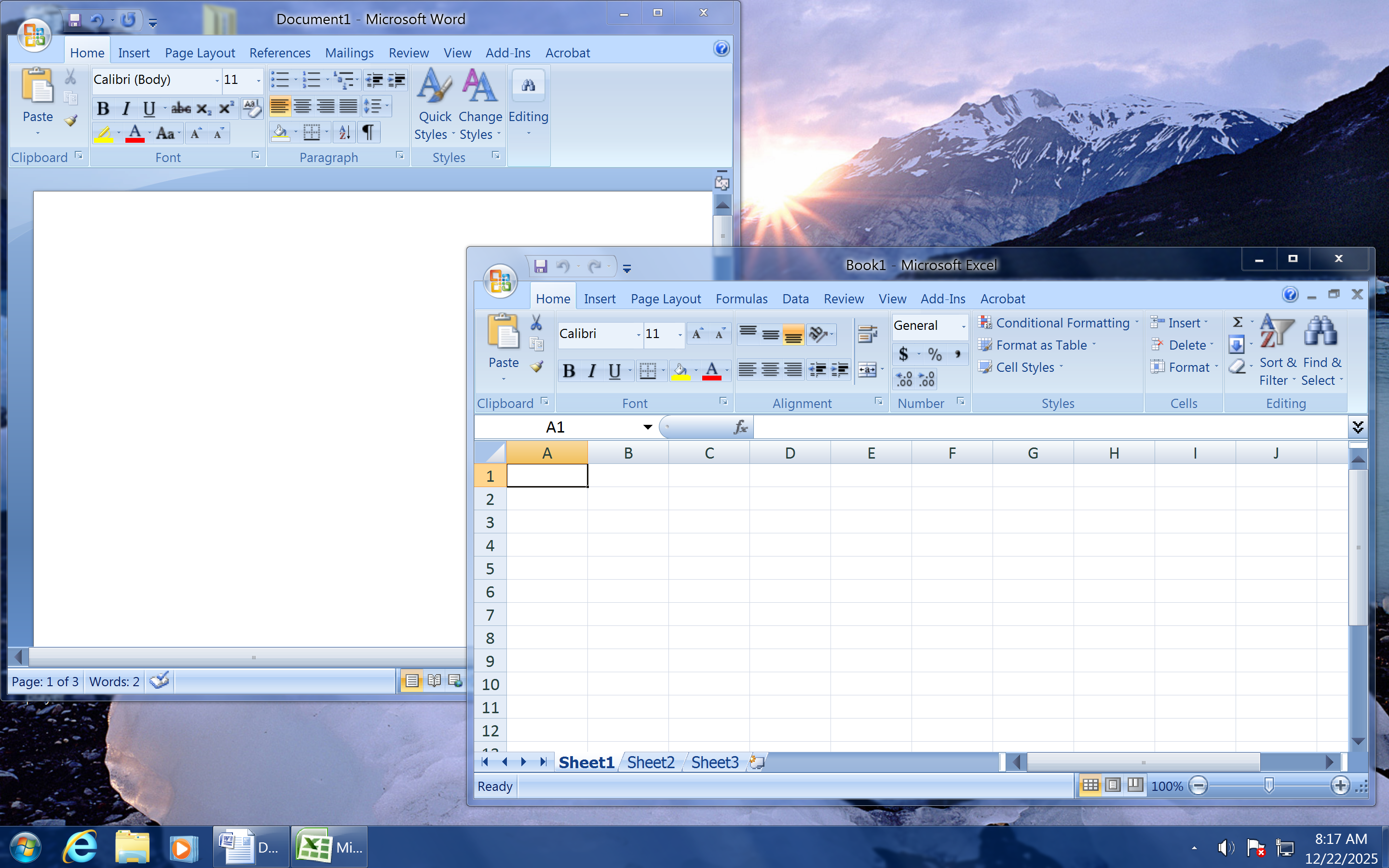
Task: Click Excel's Name Box showing A1
Action: (556, 427)
